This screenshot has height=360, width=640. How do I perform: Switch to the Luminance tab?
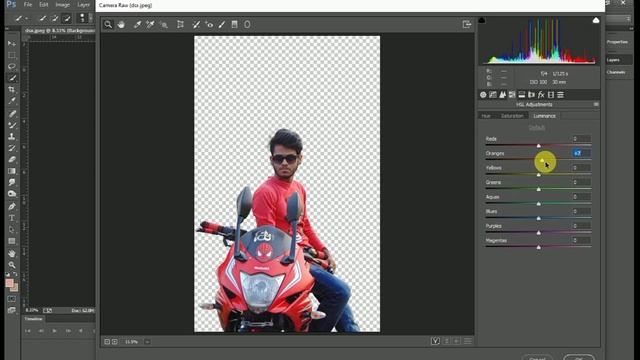coord(544,116)
